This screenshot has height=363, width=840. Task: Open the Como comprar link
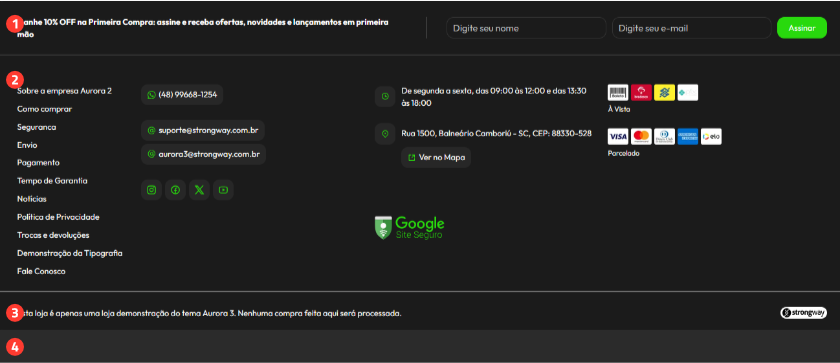[44, 109]
